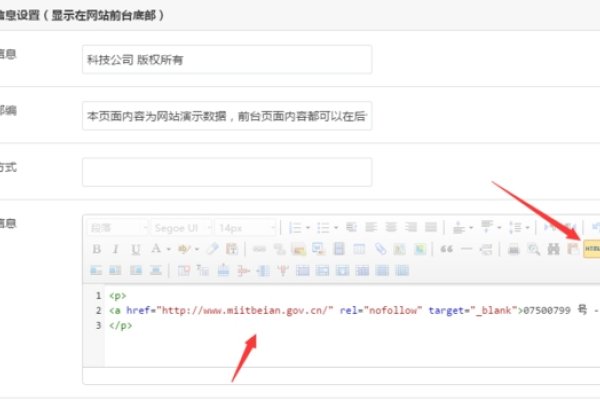This screenshot has height=400, width=600.
Task: Expand the ordered list style arrow
Action: [x=308, y=228]
